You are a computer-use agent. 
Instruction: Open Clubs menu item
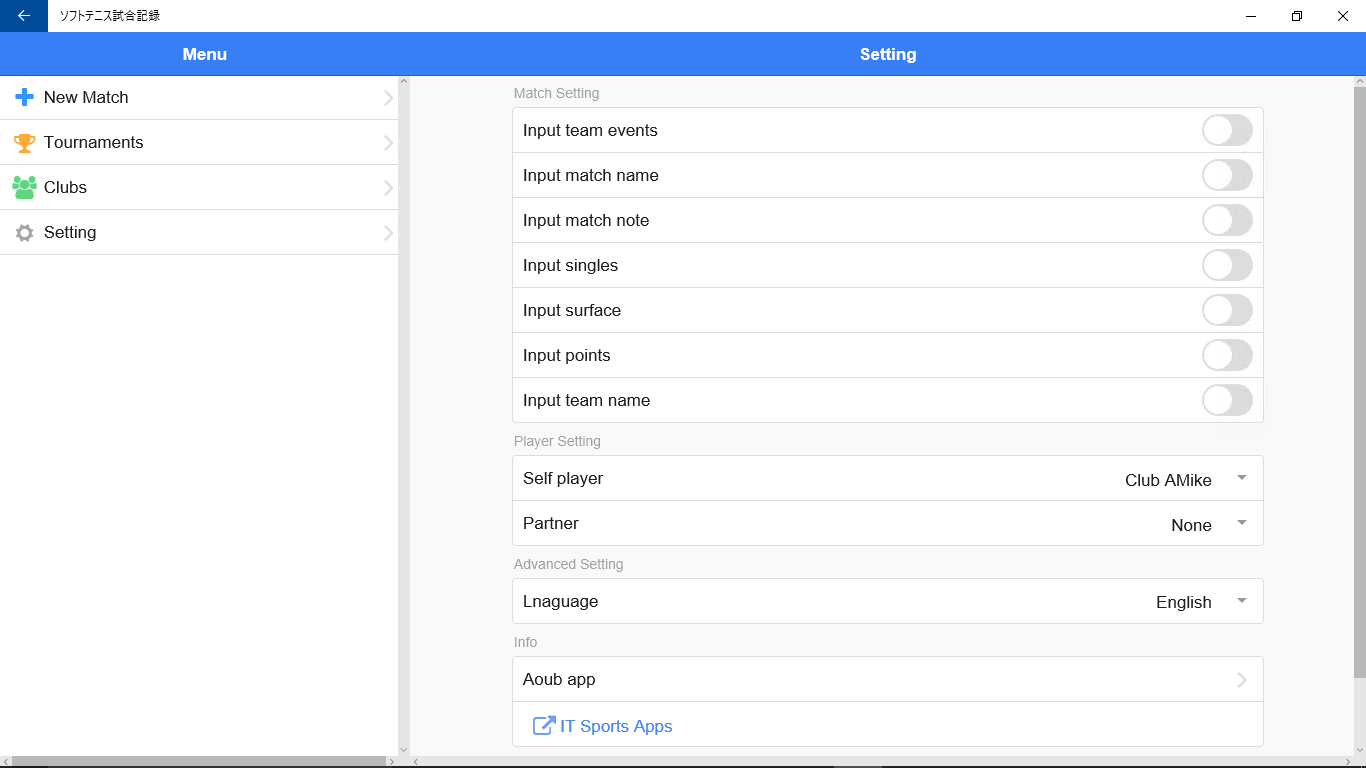coord(199,187)
